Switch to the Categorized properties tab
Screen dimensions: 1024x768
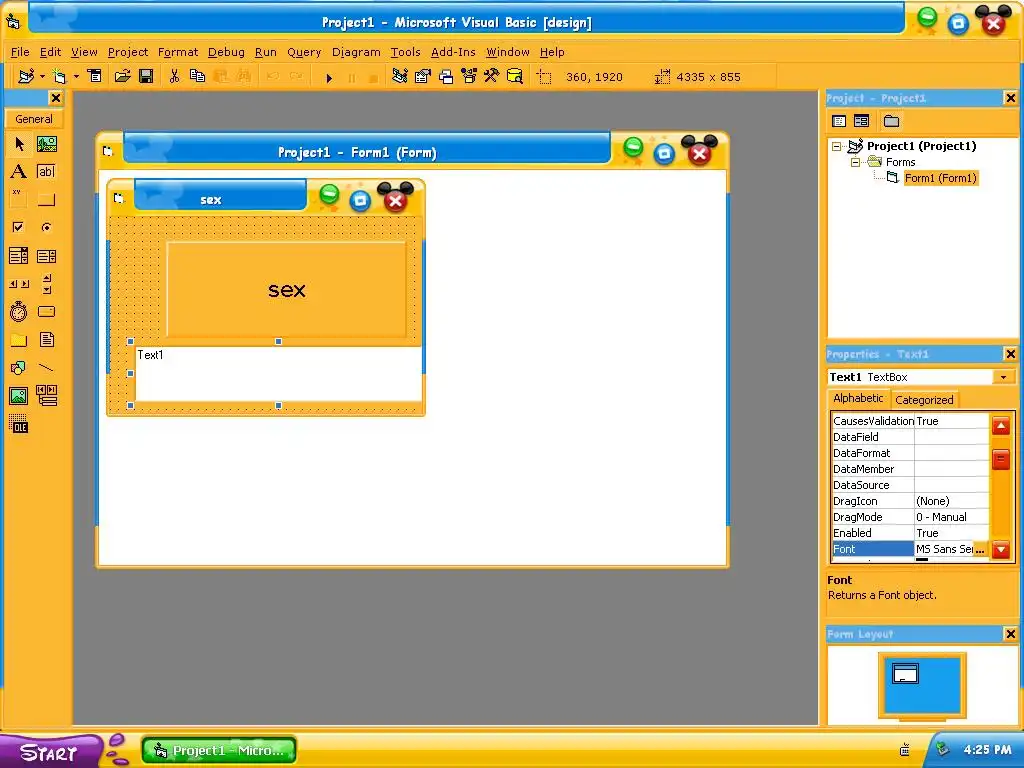[924, 400]
